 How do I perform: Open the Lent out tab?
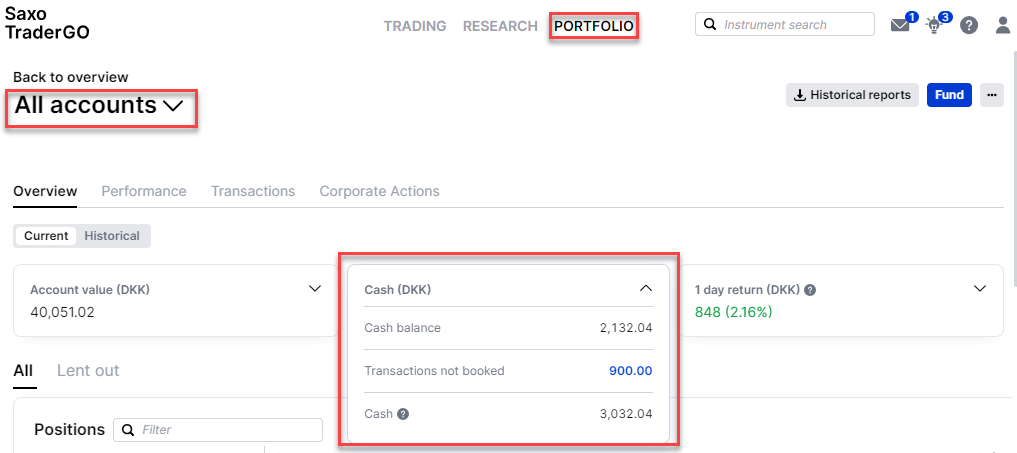[x=88, y=371]
